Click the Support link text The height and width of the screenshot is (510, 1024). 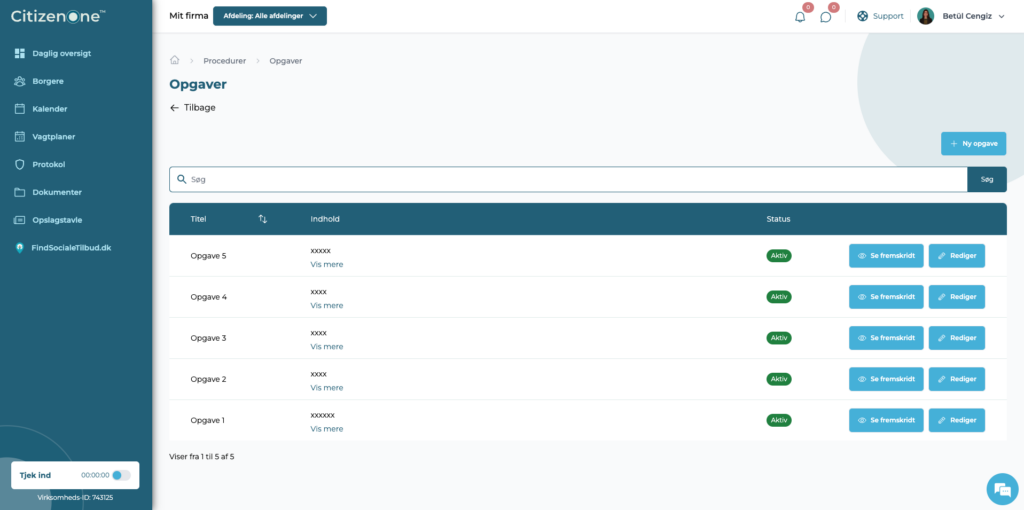tap(888, 16)
